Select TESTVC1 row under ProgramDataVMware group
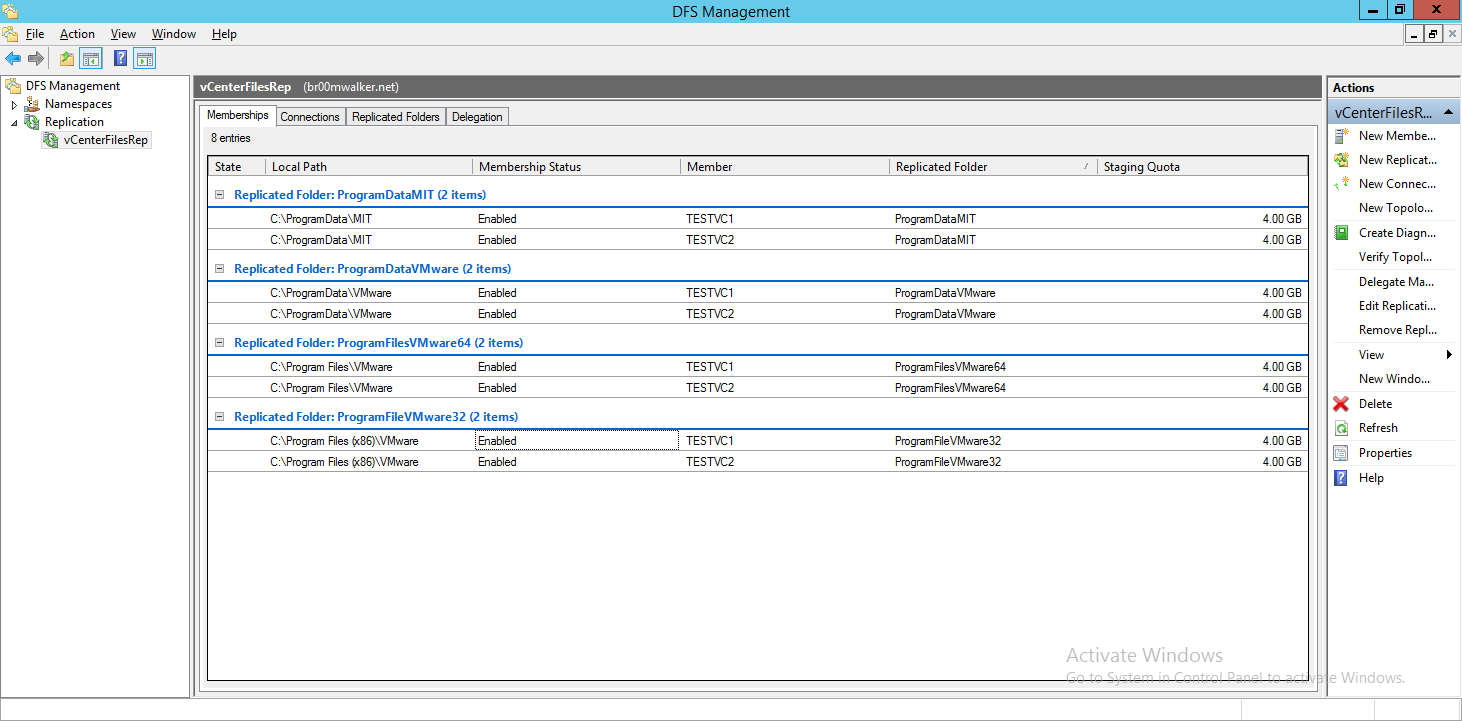1462x721 pixels. pos(757,293)
